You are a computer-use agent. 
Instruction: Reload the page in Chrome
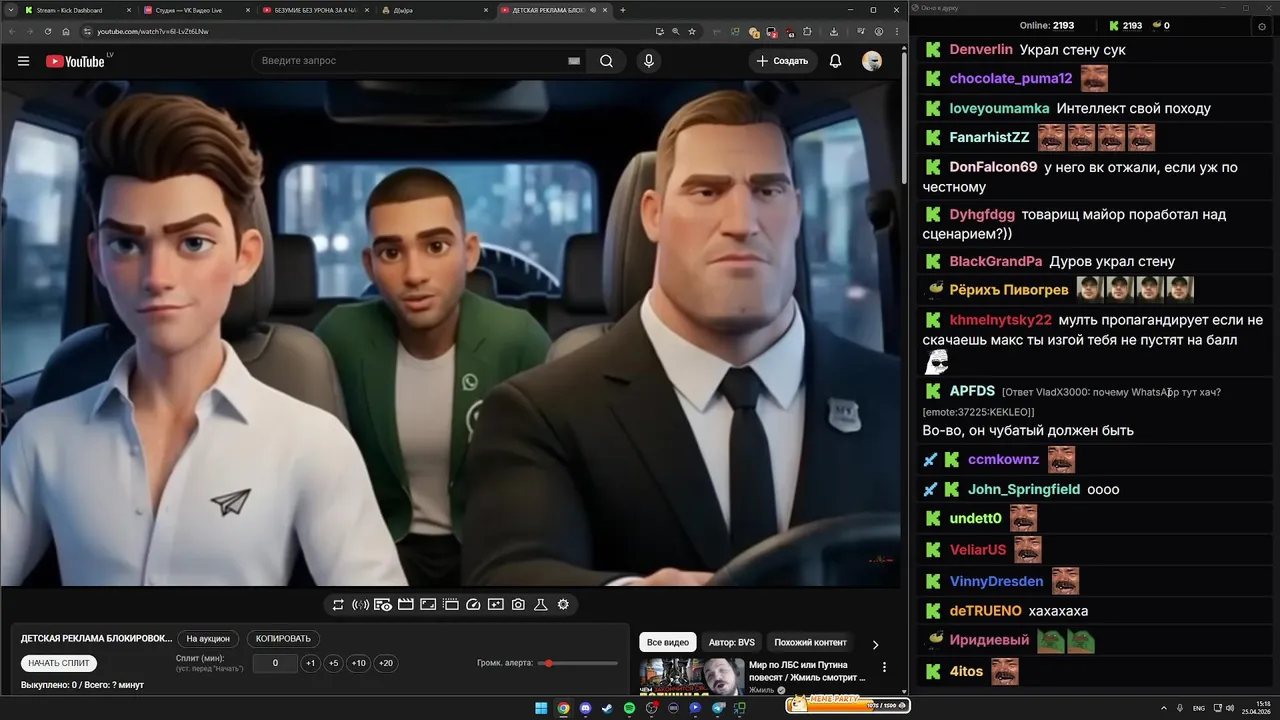click(47, 31)
